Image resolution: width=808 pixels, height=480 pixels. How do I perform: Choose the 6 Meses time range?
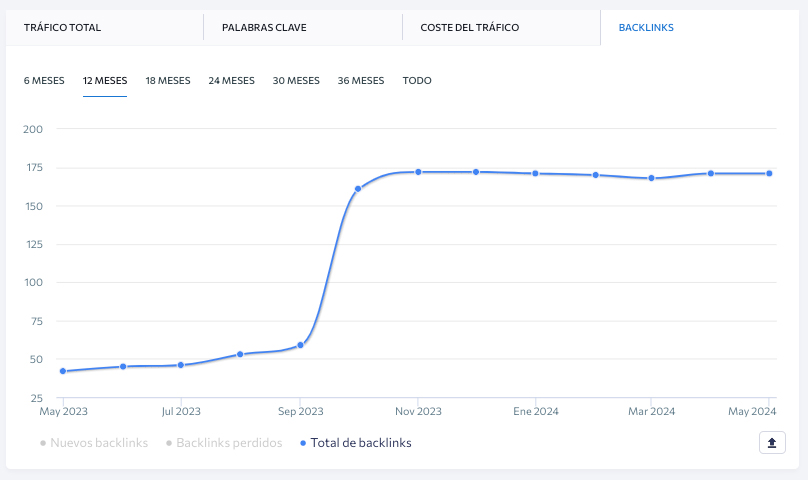tap(44, 80)
